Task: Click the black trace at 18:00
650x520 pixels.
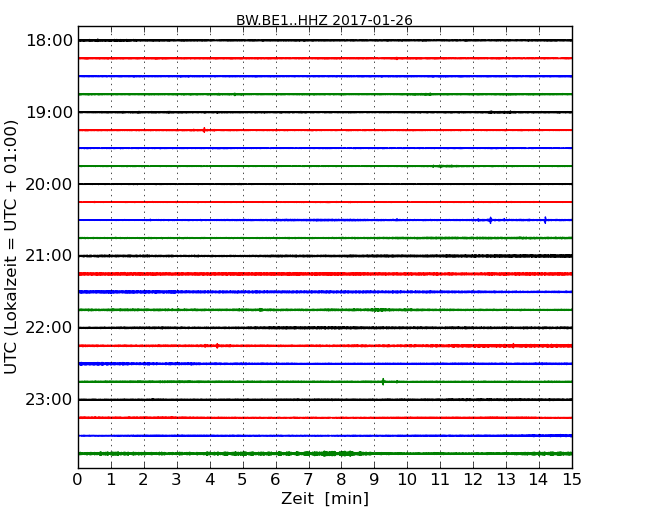Action: 325,40
